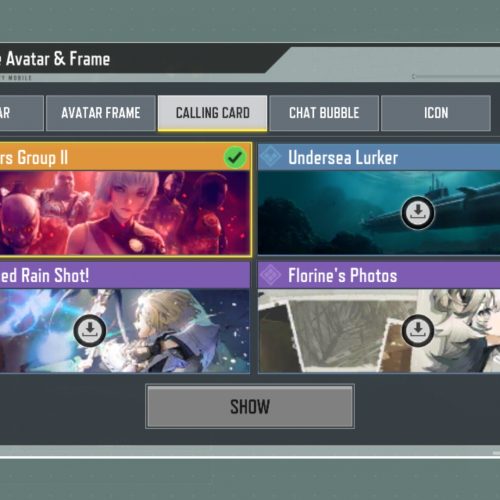
Task: Toggle the green checkmark on Group II card
Action: (x=235, y=157)
